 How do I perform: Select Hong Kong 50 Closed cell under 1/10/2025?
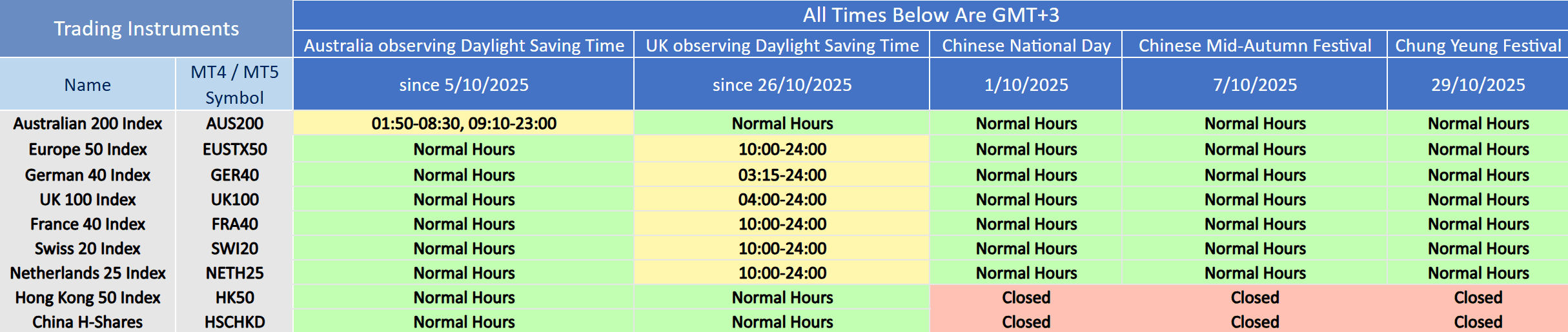click(1026, 297)
